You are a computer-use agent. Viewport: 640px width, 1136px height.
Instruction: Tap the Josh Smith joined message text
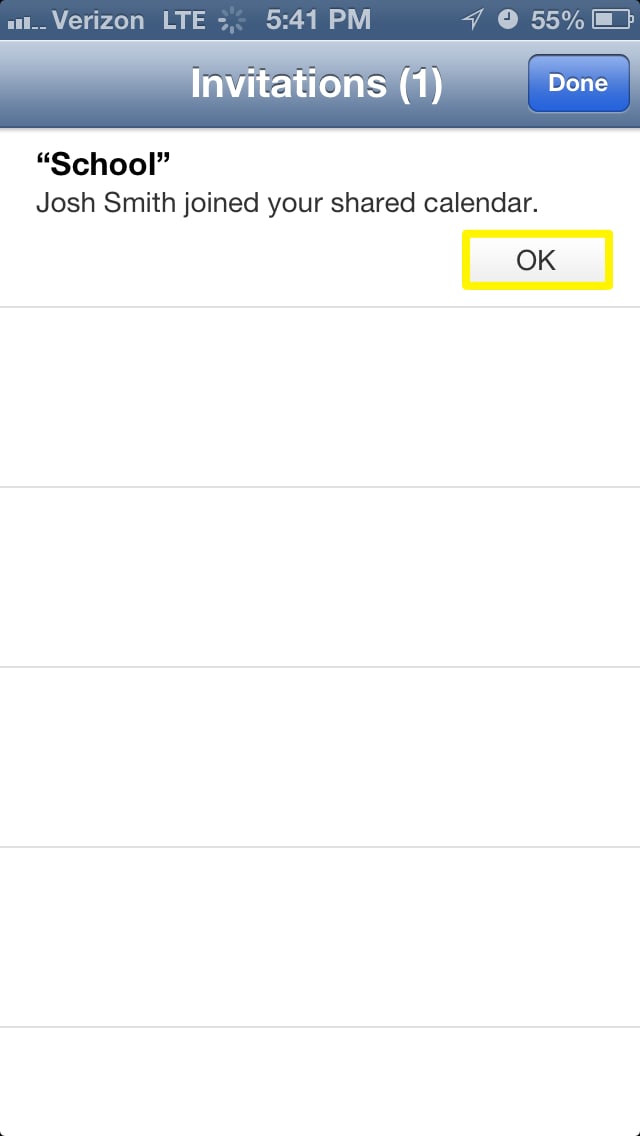287,204
